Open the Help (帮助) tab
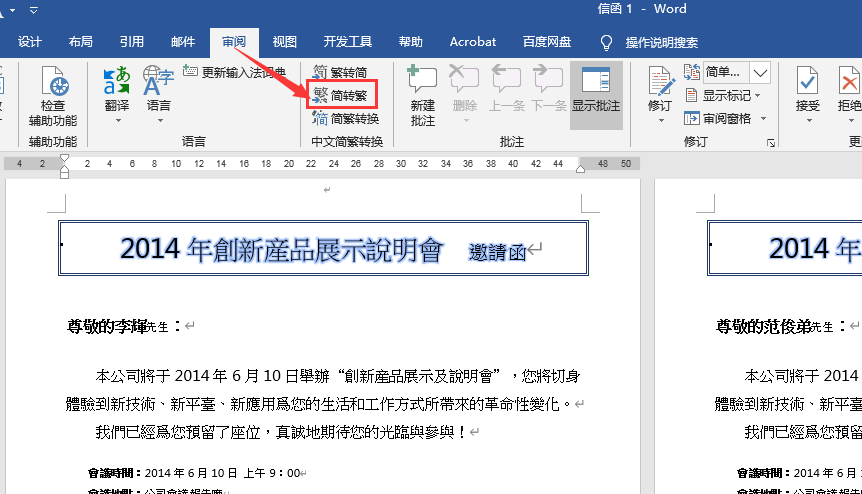This screenshot has height=494, width=862. click(411, 42)
